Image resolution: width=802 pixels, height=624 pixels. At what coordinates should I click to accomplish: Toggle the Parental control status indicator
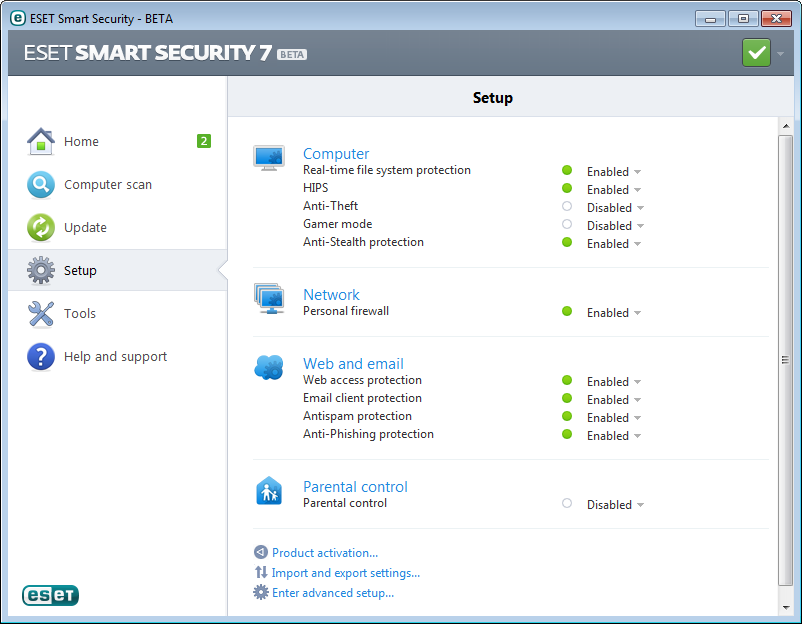(567, 504)
